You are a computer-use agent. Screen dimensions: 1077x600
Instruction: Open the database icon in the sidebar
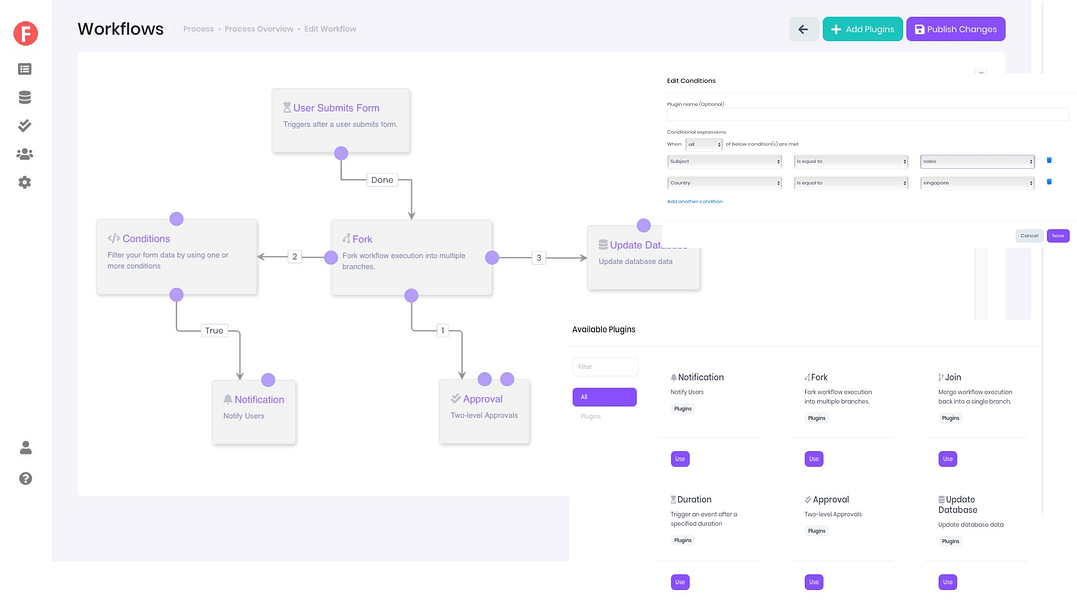click(x=25, y=97)
